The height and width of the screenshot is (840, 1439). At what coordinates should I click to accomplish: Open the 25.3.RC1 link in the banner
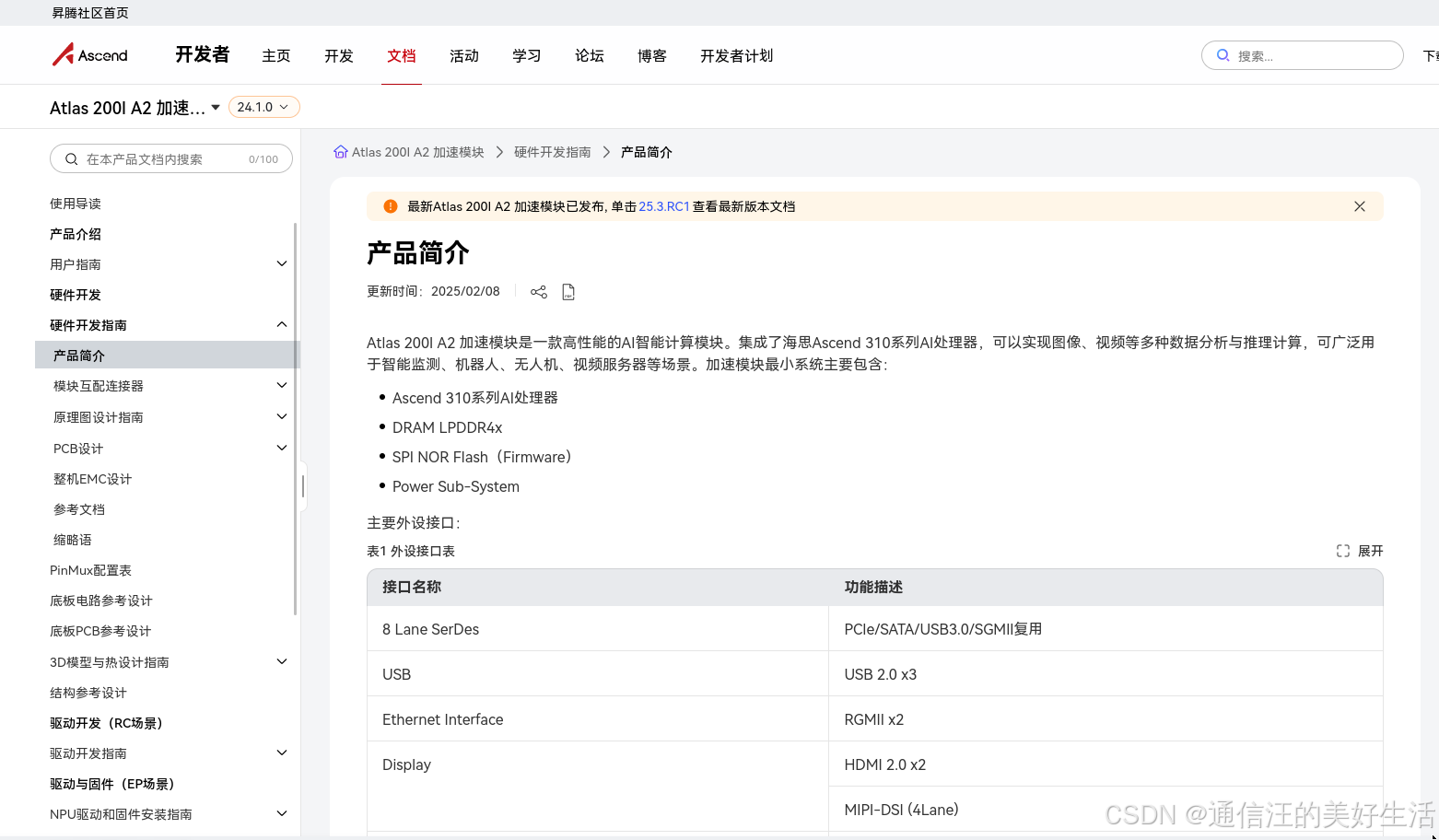664,206
